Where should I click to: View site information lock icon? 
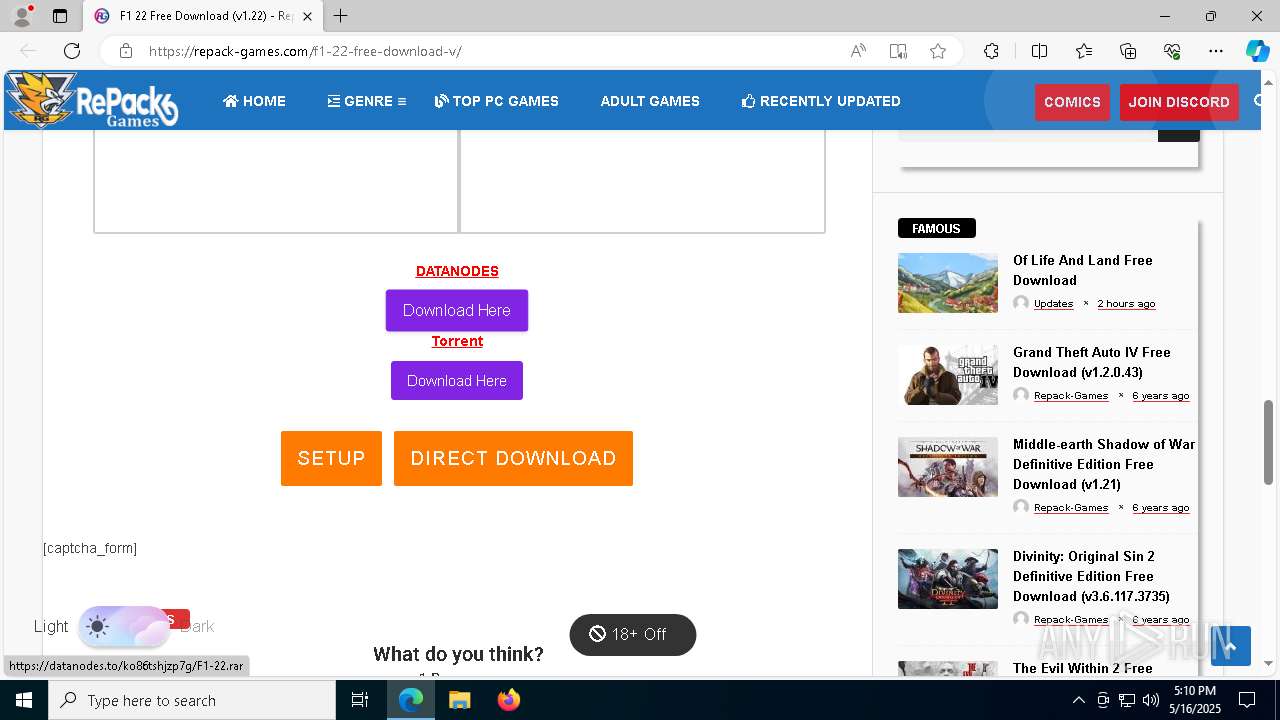pyautogui.click(x=125, y=51)
